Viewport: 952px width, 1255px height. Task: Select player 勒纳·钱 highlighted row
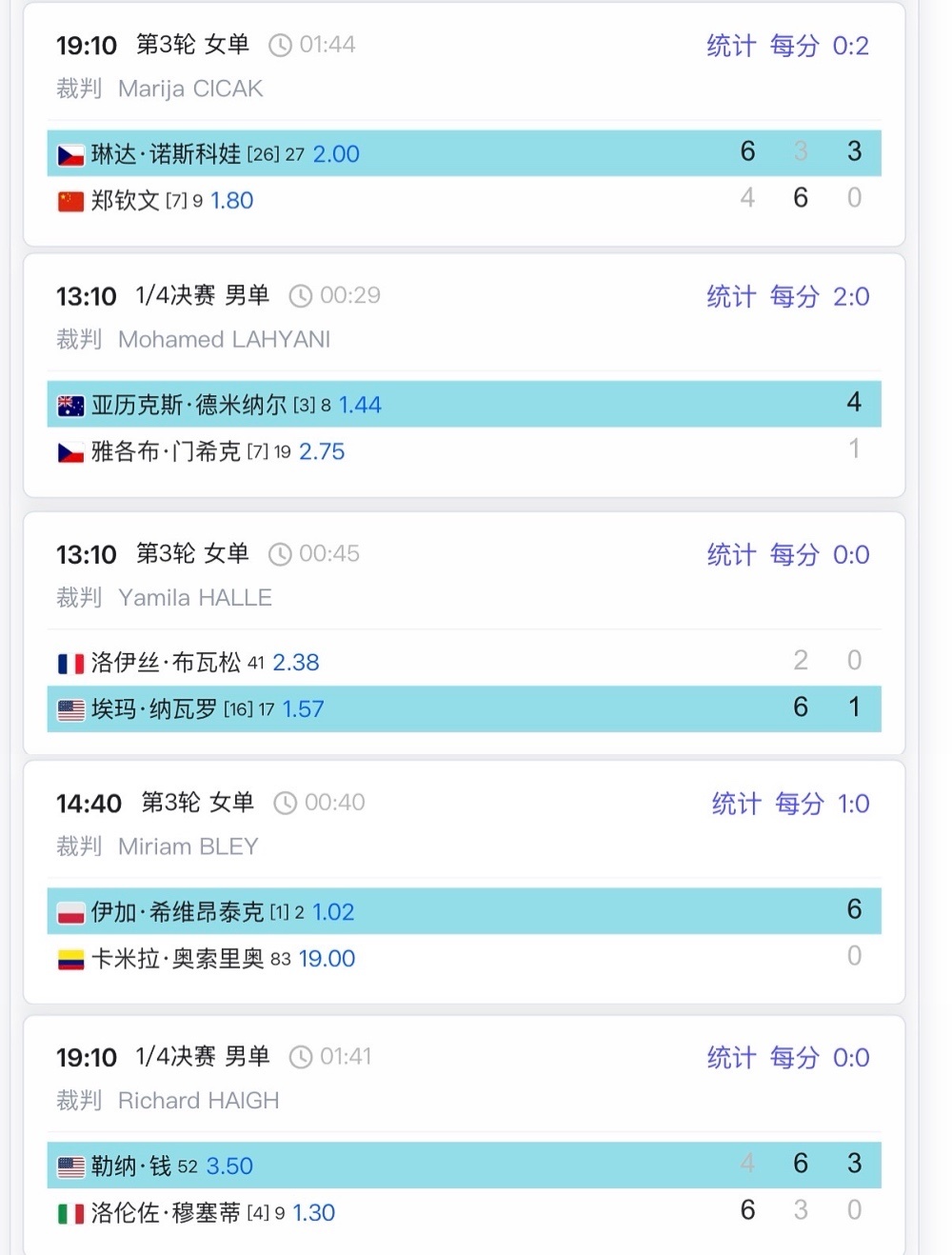pyautogui.click(x=464, y=1165)
